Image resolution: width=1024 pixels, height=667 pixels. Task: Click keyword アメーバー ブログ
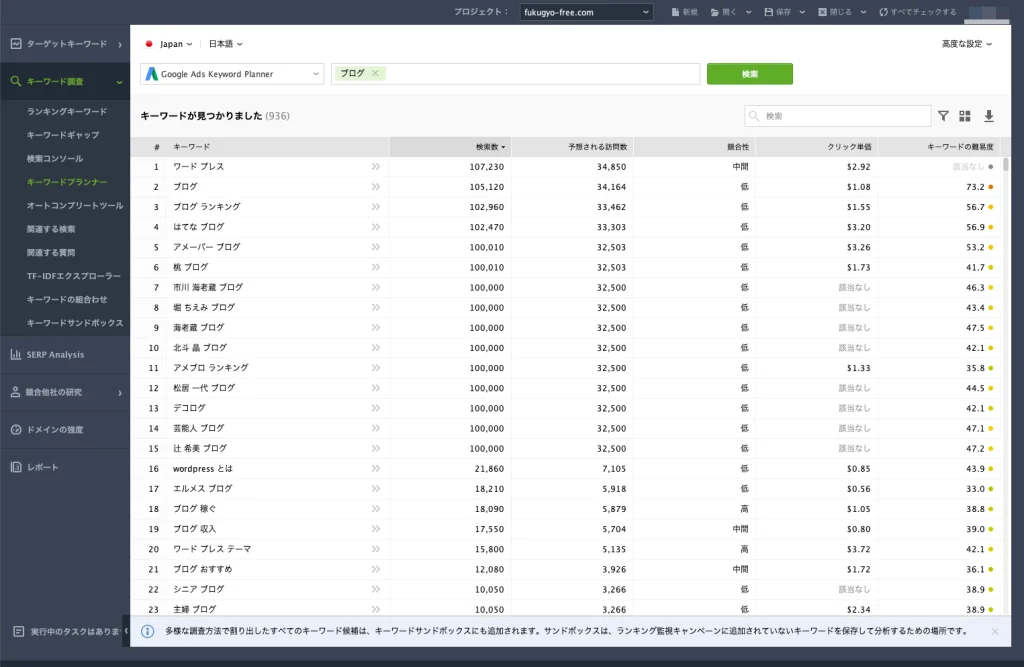(x=206, y=247)
